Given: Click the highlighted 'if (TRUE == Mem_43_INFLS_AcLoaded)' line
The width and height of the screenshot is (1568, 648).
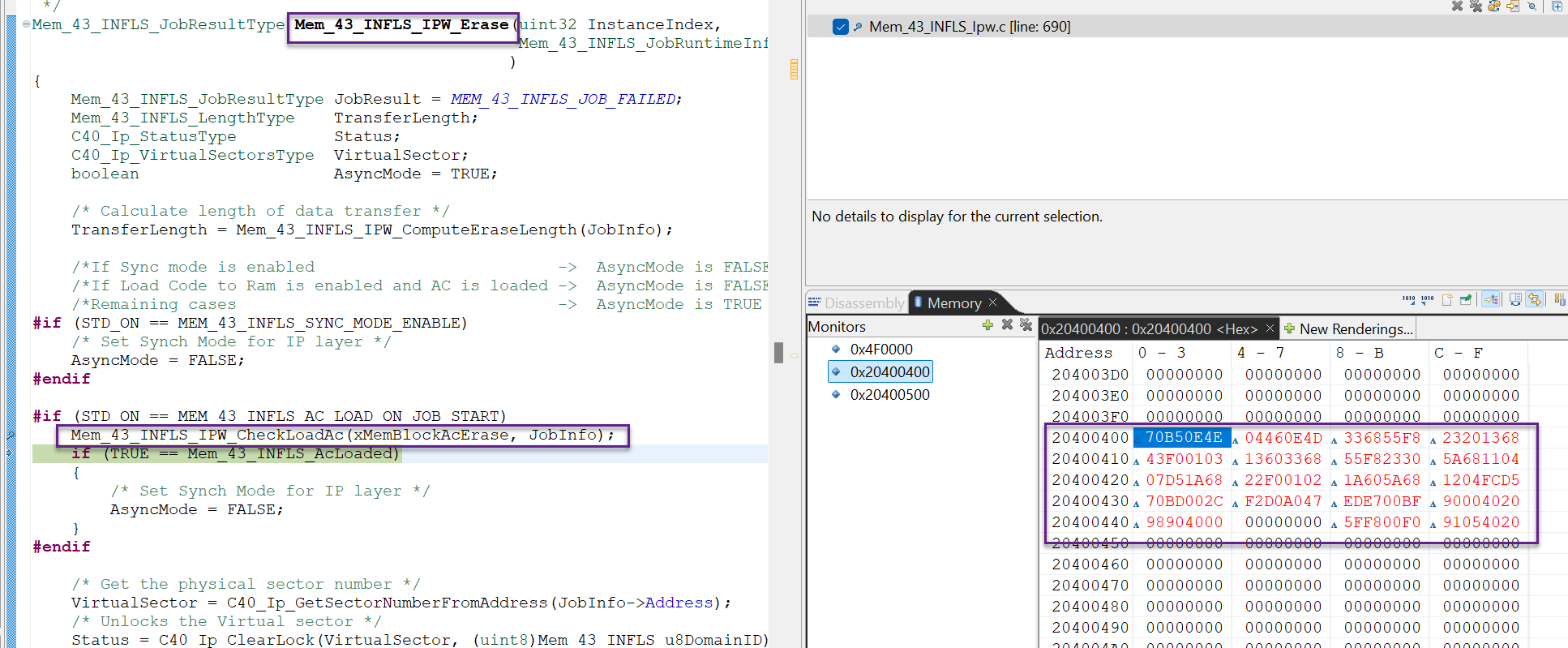Looking at the screenshot, I should 236,454.
